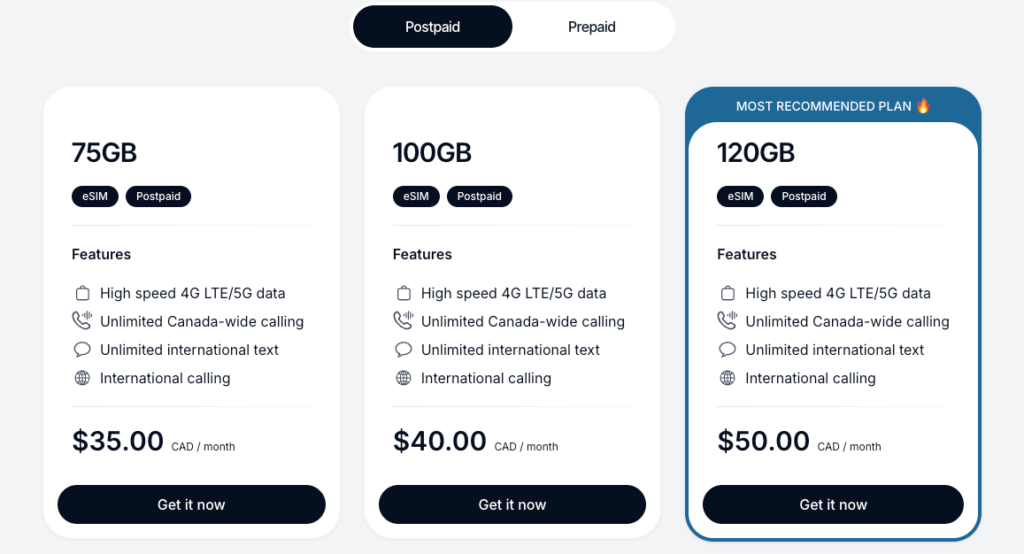Click the phone calling icon in 75GB plan

click(82, 322)
